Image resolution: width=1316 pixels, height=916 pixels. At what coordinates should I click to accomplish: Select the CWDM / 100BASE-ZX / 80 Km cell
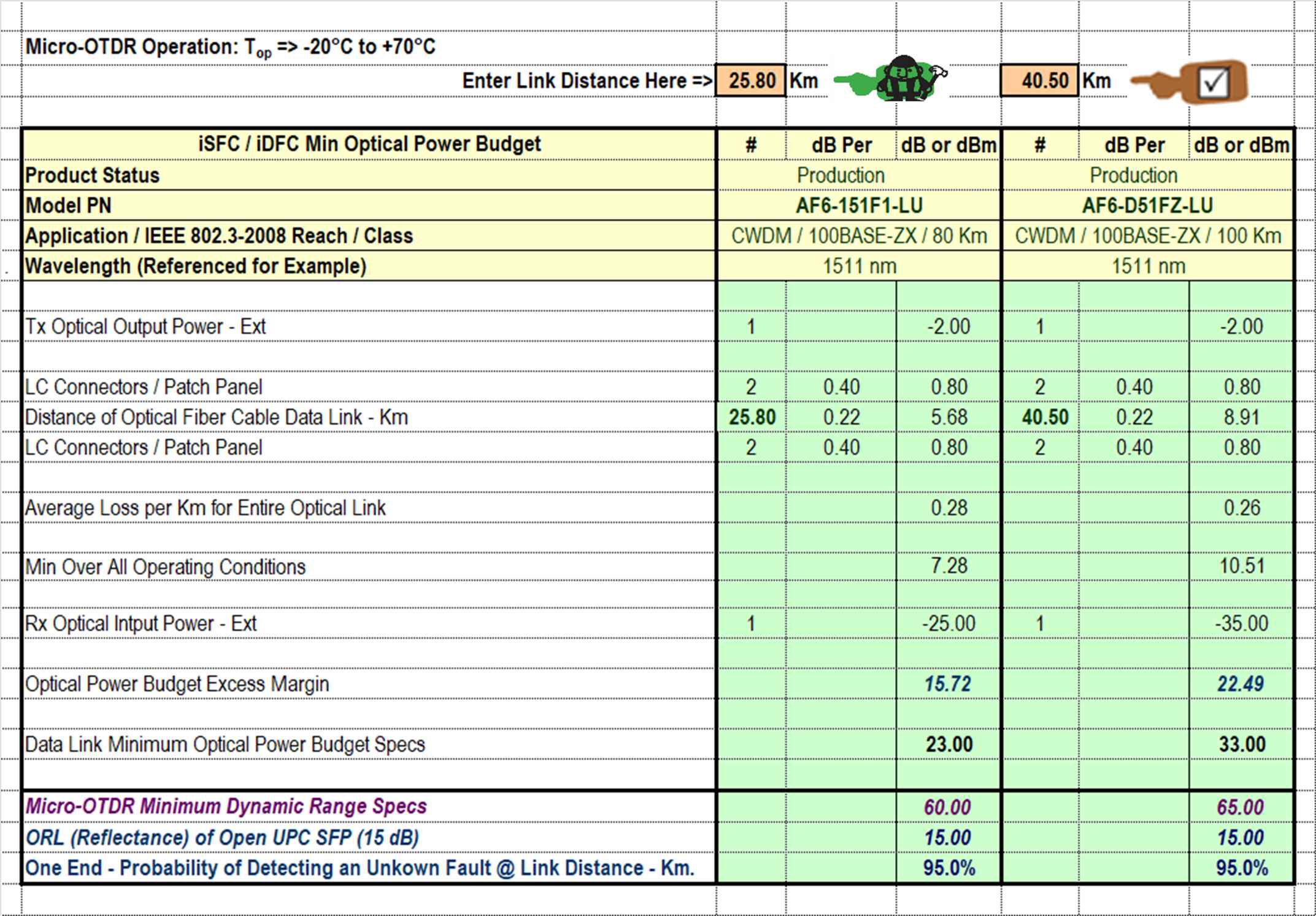(x=858, y=236)
